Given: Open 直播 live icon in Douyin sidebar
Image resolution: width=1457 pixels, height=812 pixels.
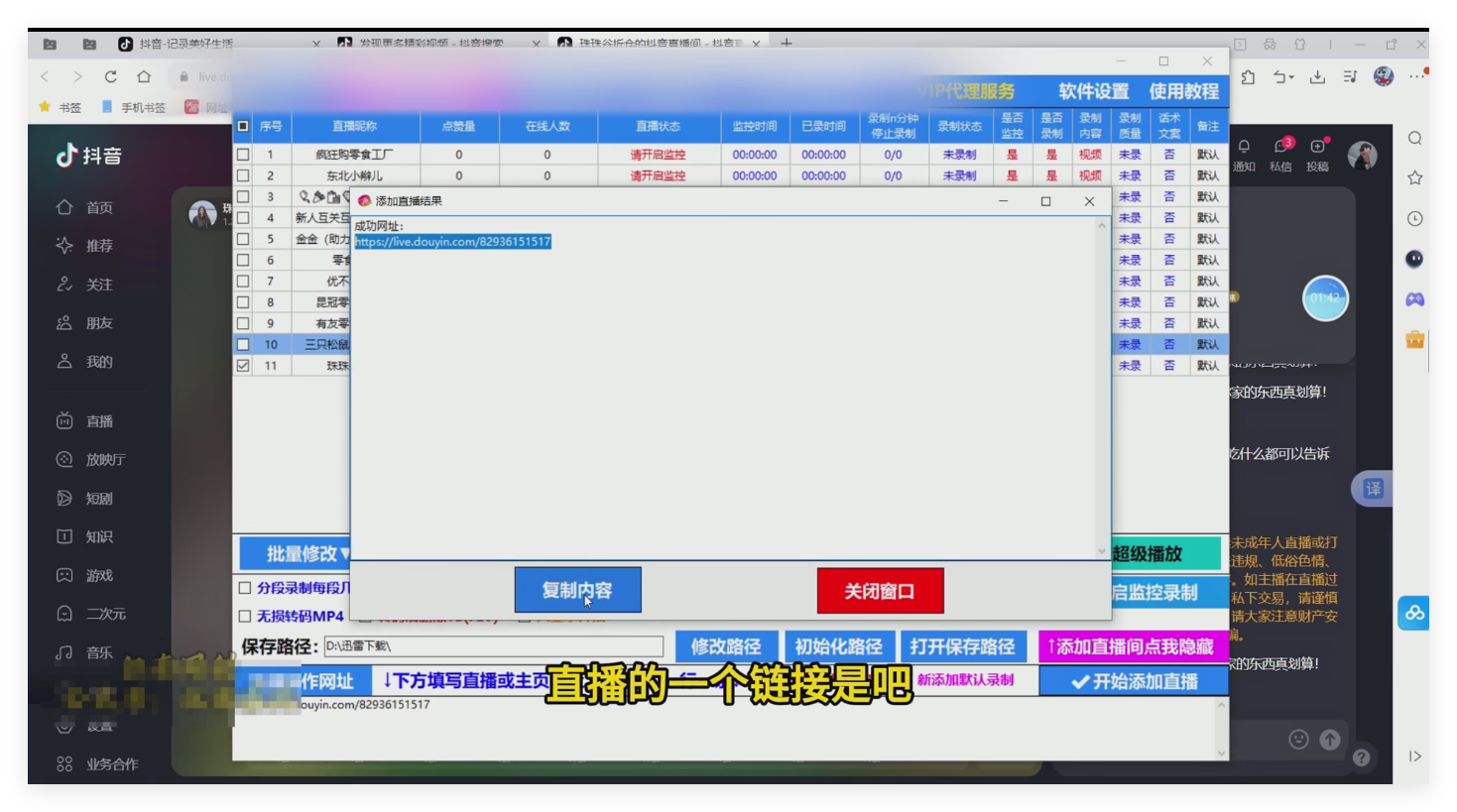Looking at the screenshot, I should click(64, 420).
